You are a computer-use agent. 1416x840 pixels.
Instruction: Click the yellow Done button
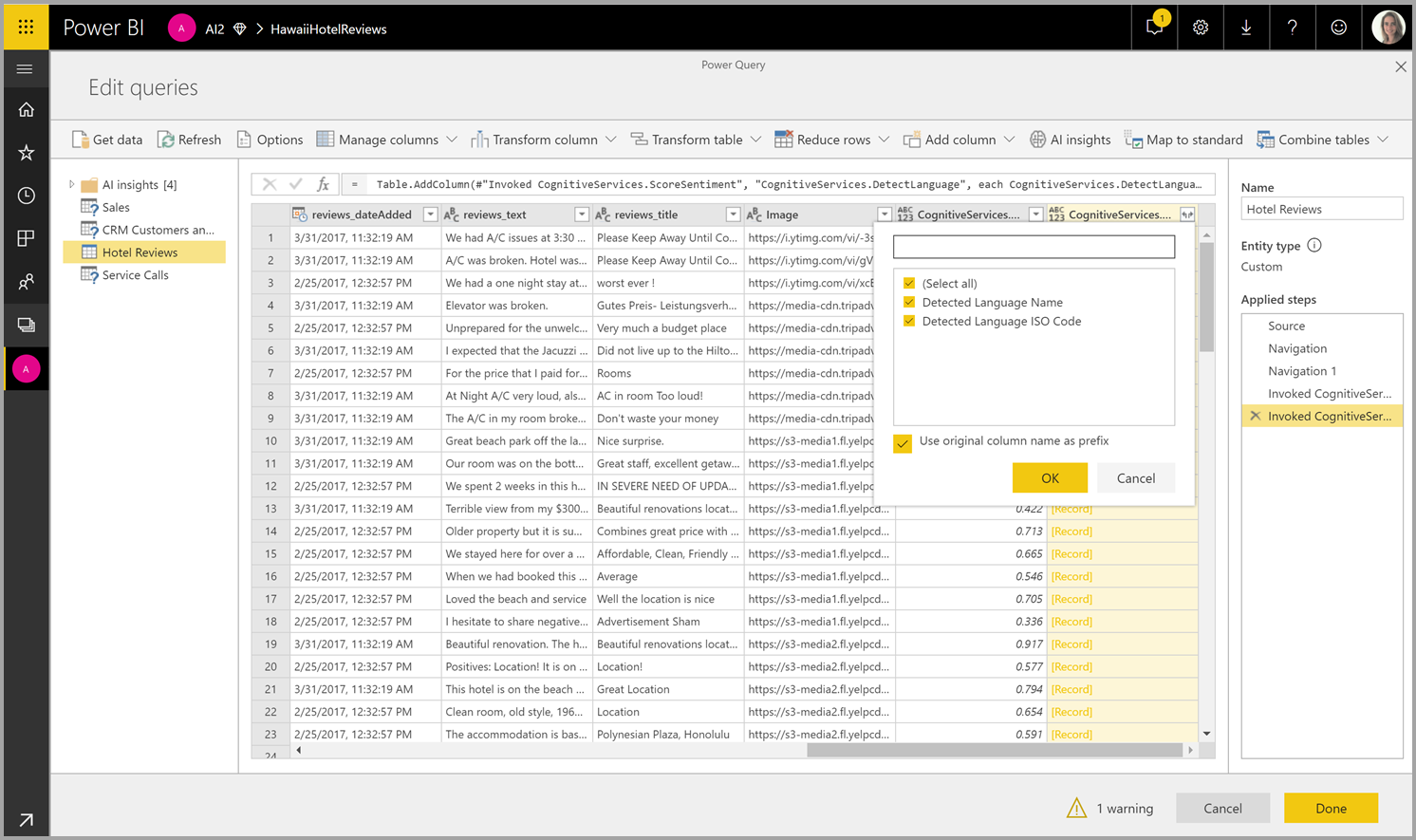[x=1331, y=808]
